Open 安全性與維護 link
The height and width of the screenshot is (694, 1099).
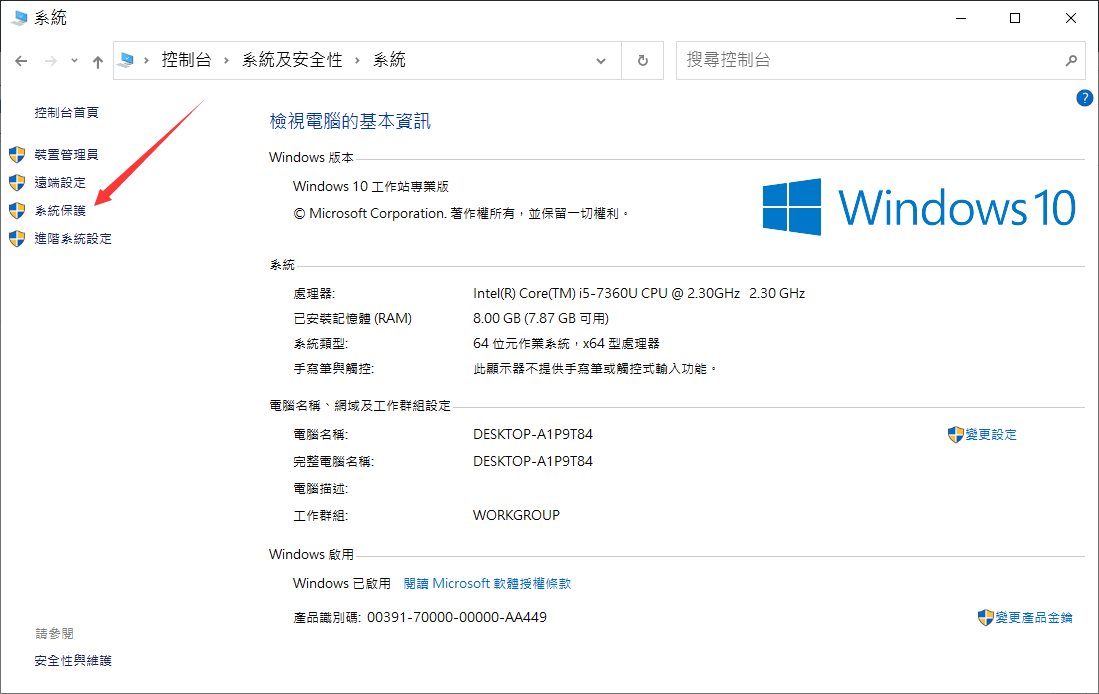click(73, 660)
